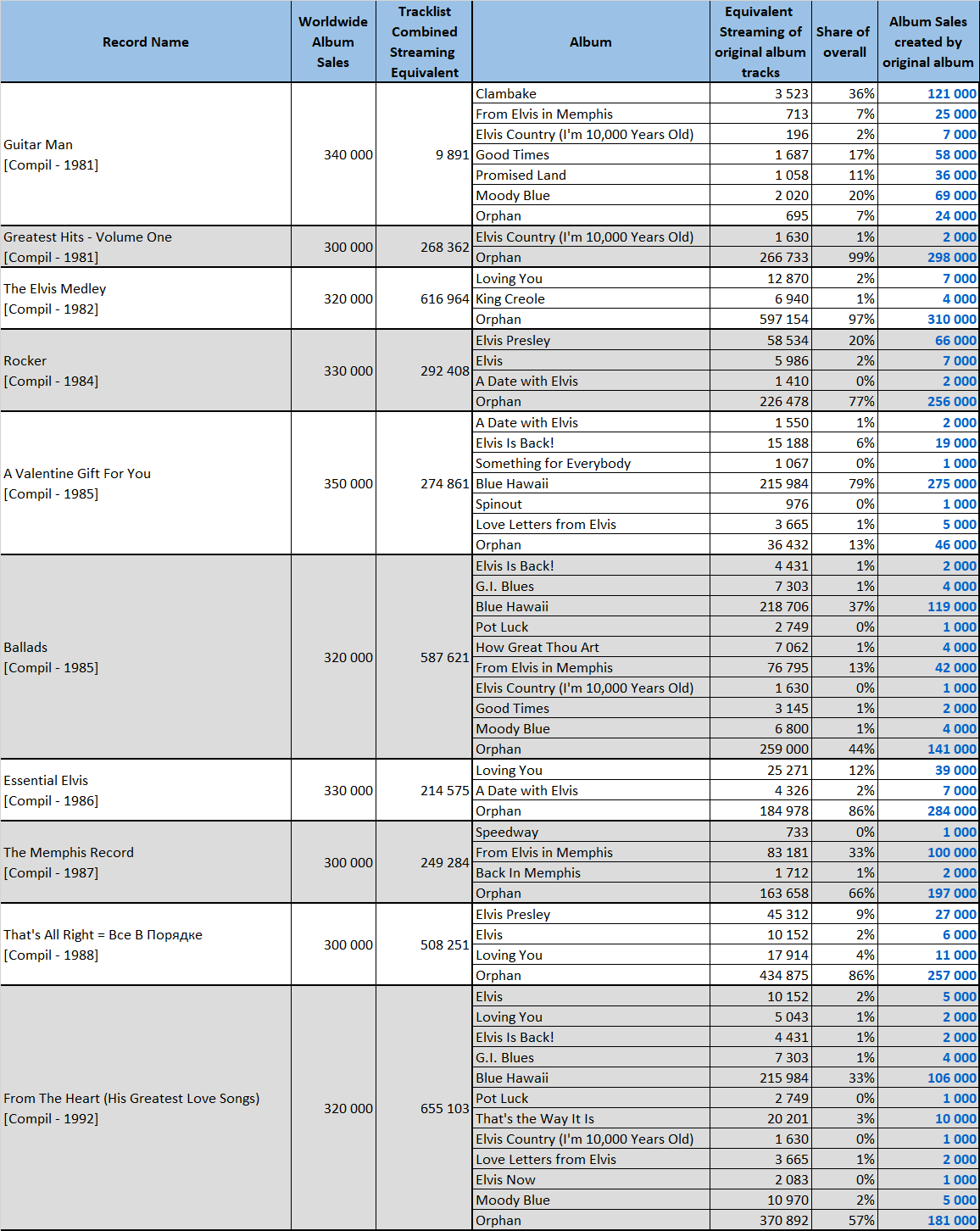The height and width of the screenshot is (1231, 980).
Task: Click the album sales value 275 000
Action: [x=928, y=483]
